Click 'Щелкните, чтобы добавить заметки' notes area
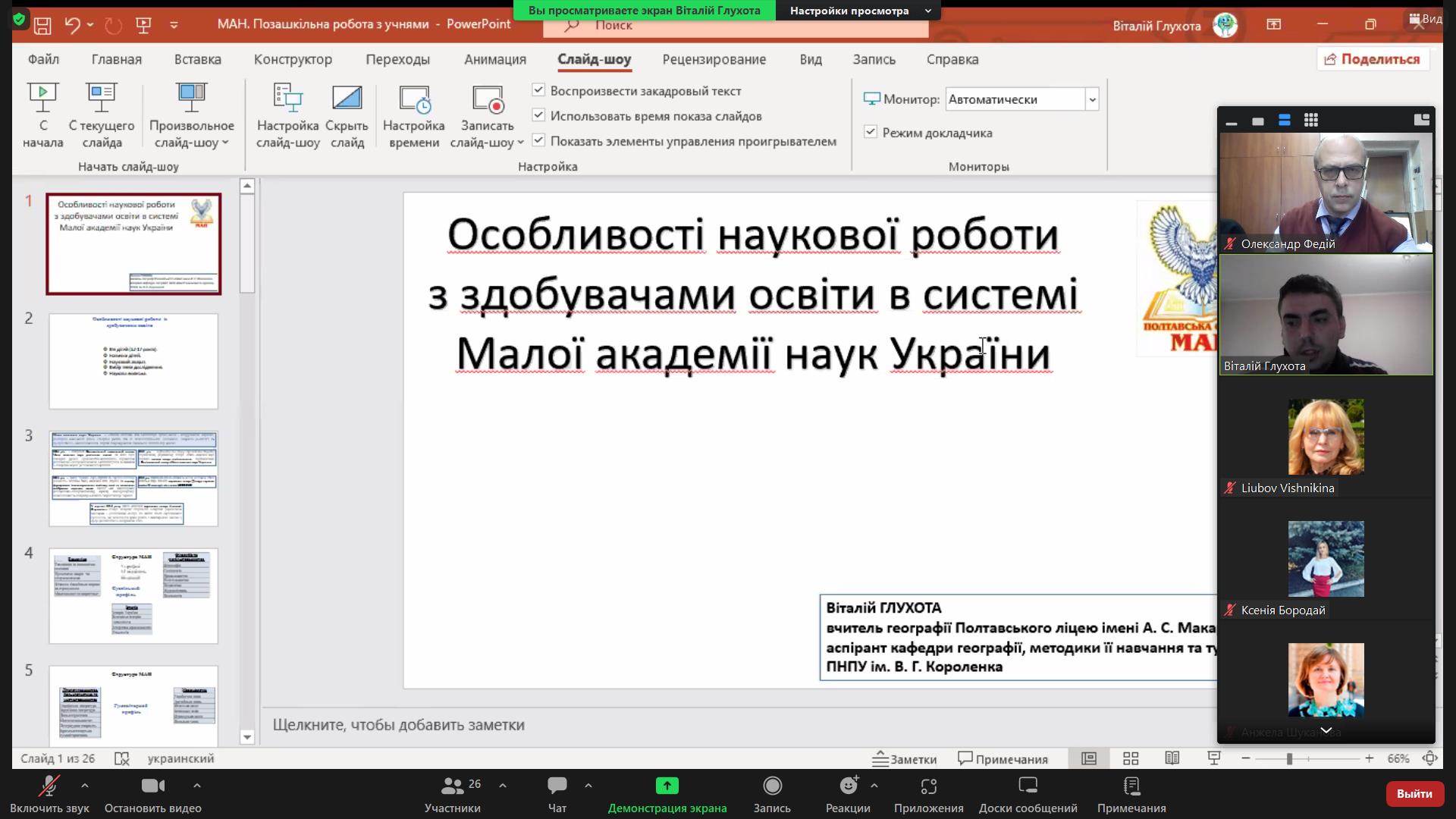 [x=399, y=725]
